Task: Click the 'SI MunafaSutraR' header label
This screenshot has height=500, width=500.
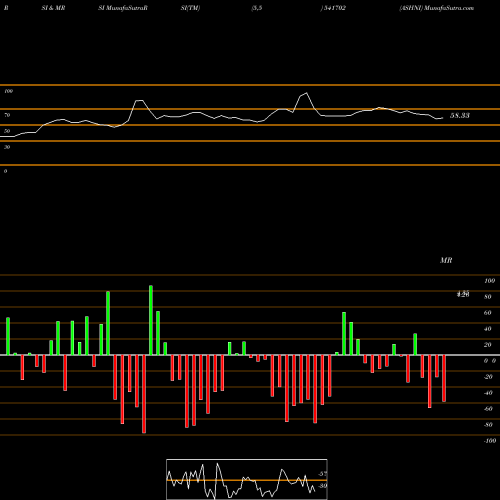Action: pyautogui.click(x=123, y=8)
